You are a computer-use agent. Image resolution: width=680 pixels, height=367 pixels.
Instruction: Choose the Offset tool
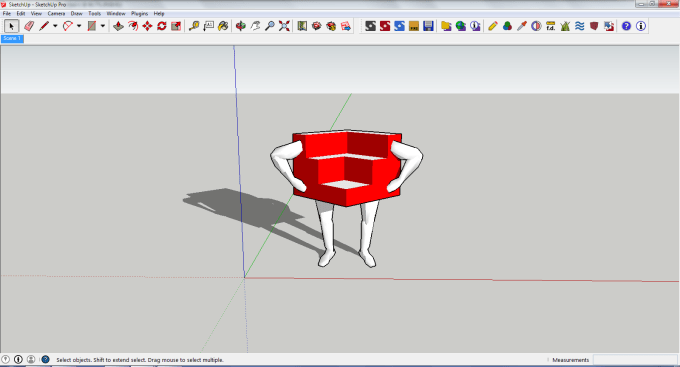133,26
